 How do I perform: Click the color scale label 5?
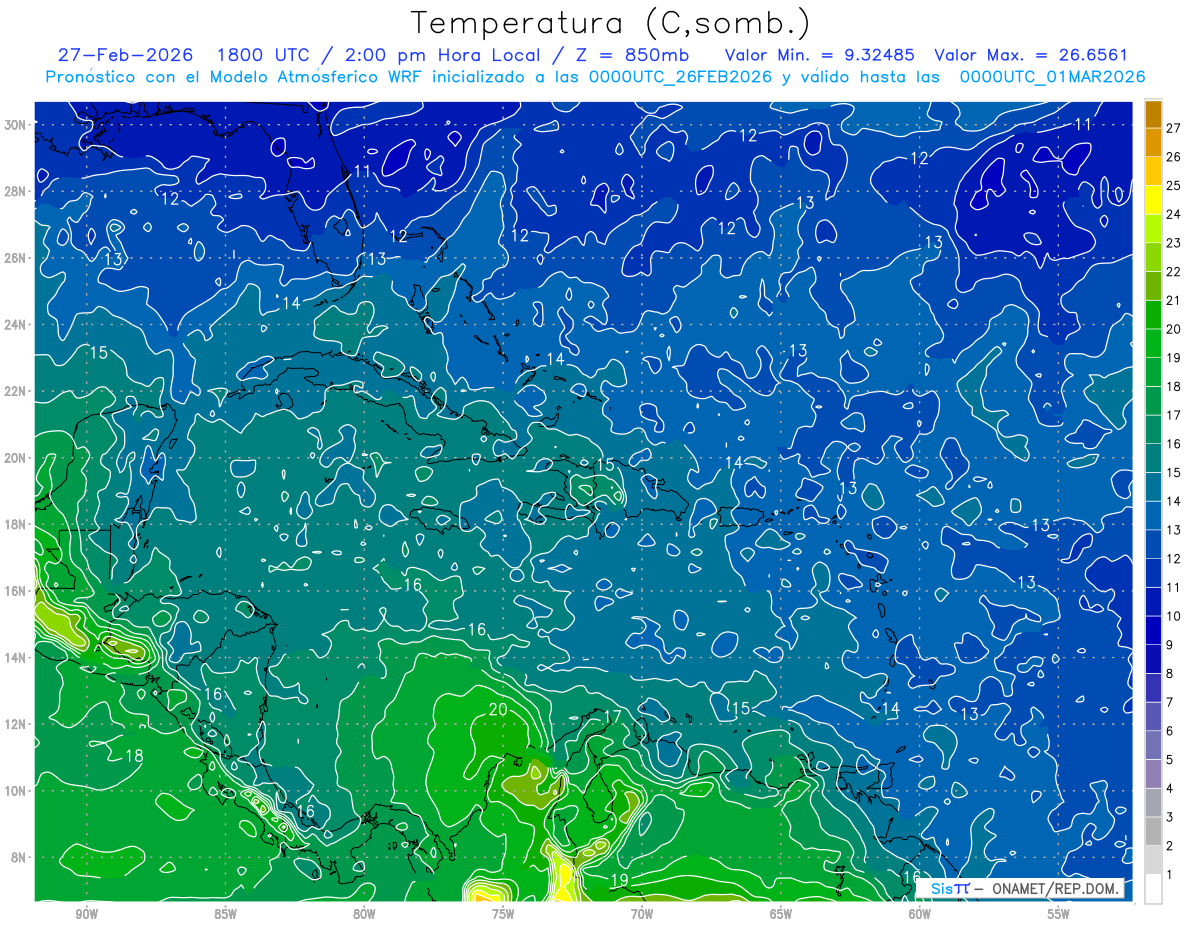click(x=1170, y=760)
